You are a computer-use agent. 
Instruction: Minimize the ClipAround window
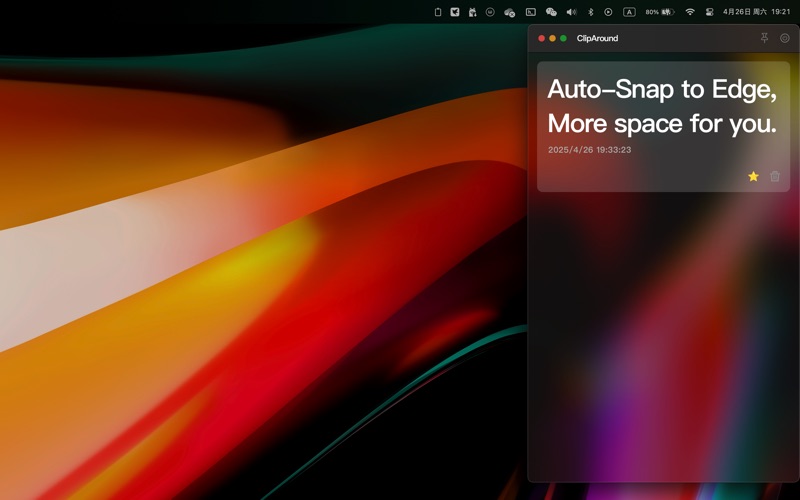pos(553,38)
